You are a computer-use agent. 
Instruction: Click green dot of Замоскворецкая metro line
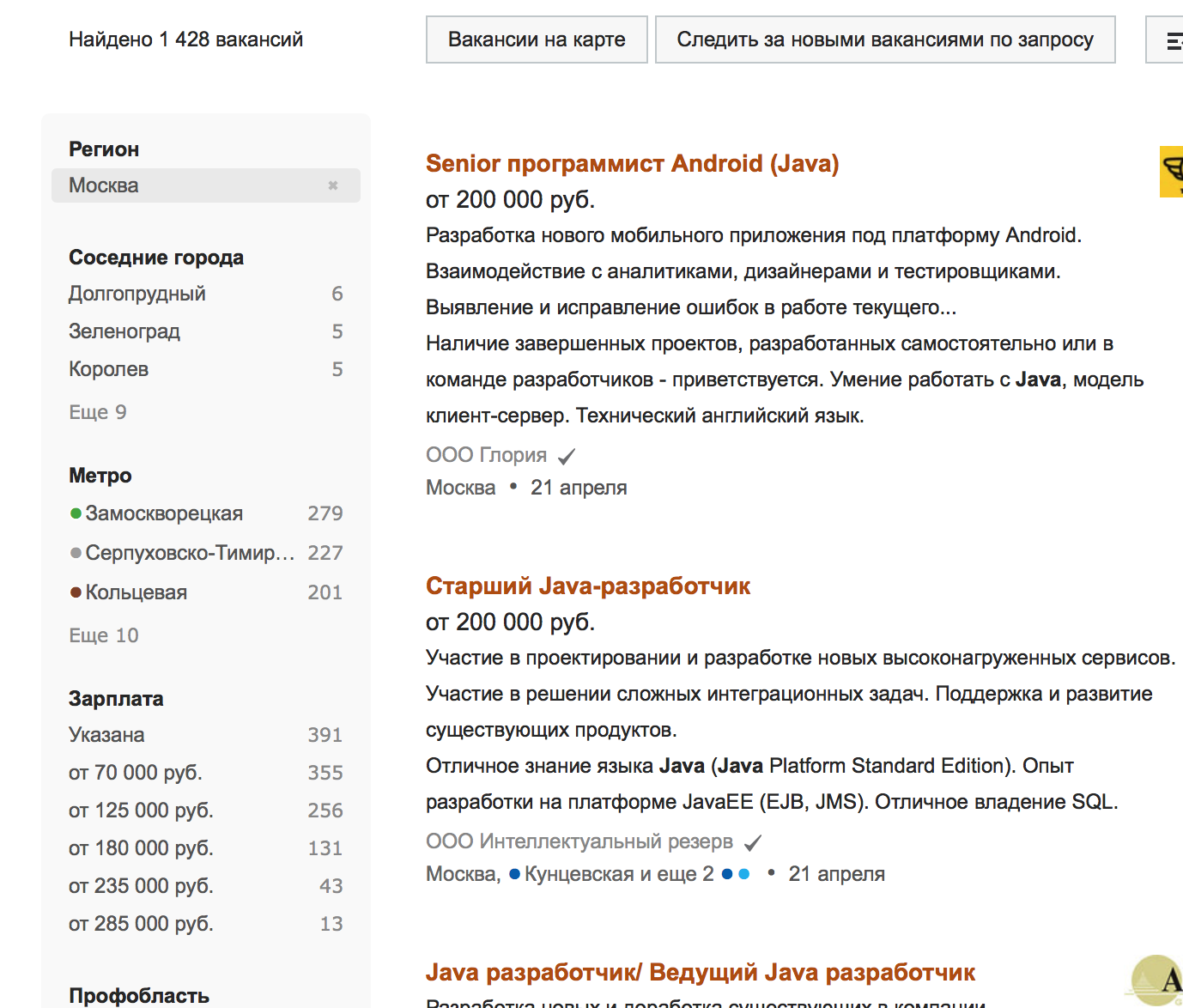76,513
